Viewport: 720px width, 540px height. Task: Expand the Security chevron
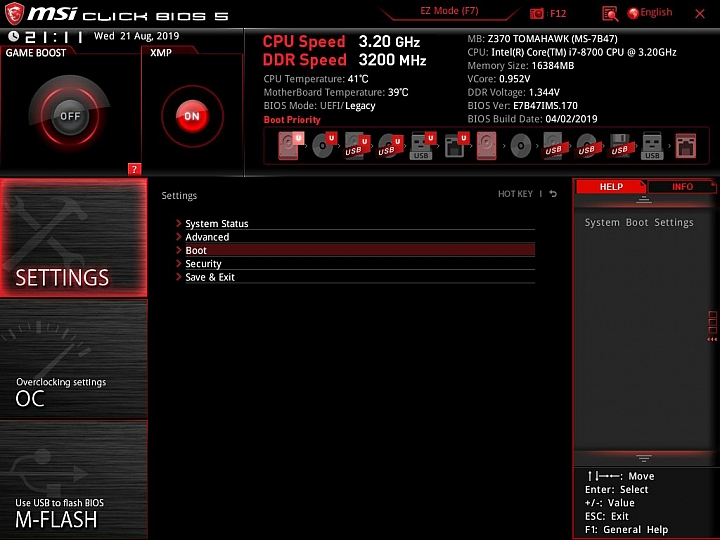179,263
